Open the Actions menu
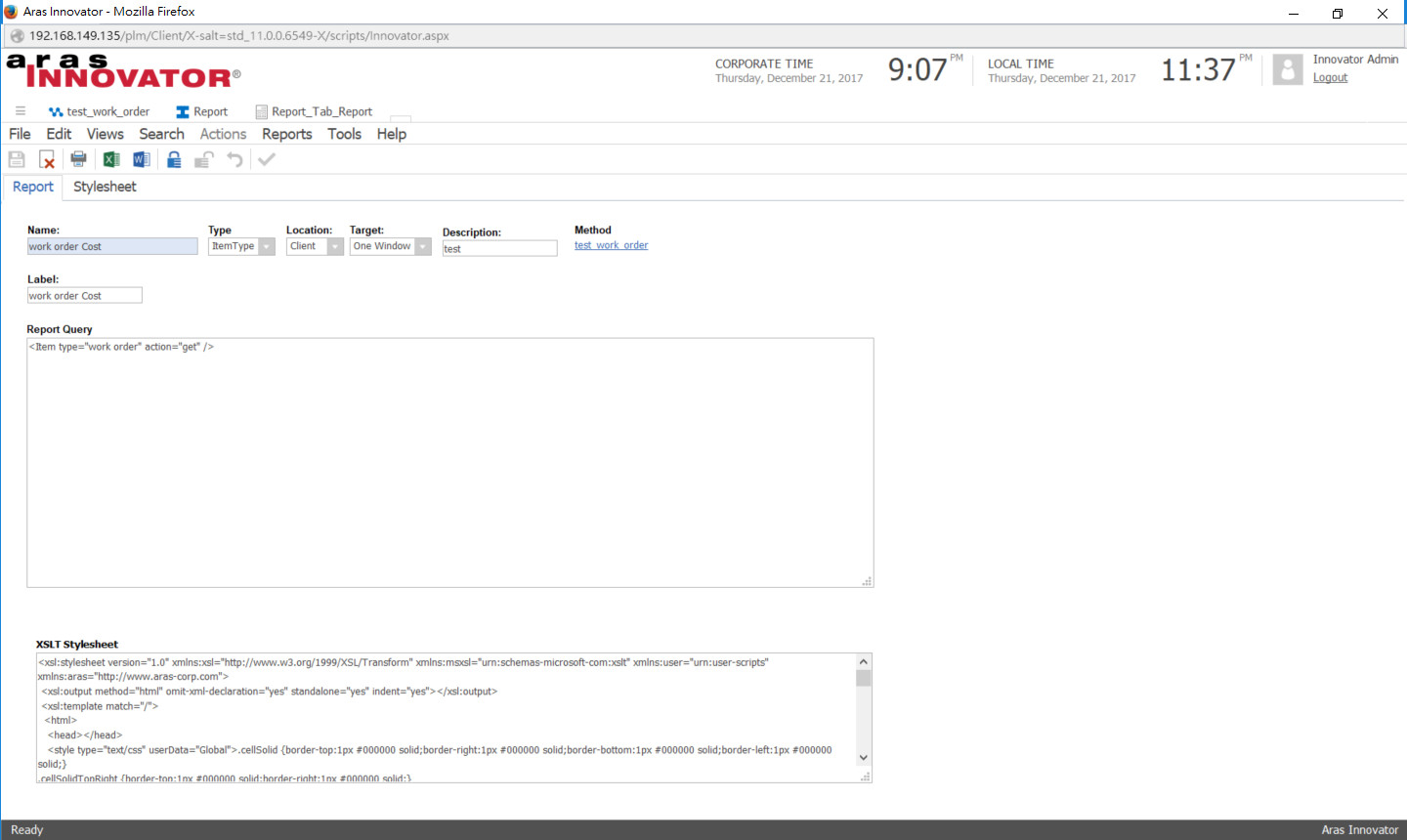 tap(223, 134)
